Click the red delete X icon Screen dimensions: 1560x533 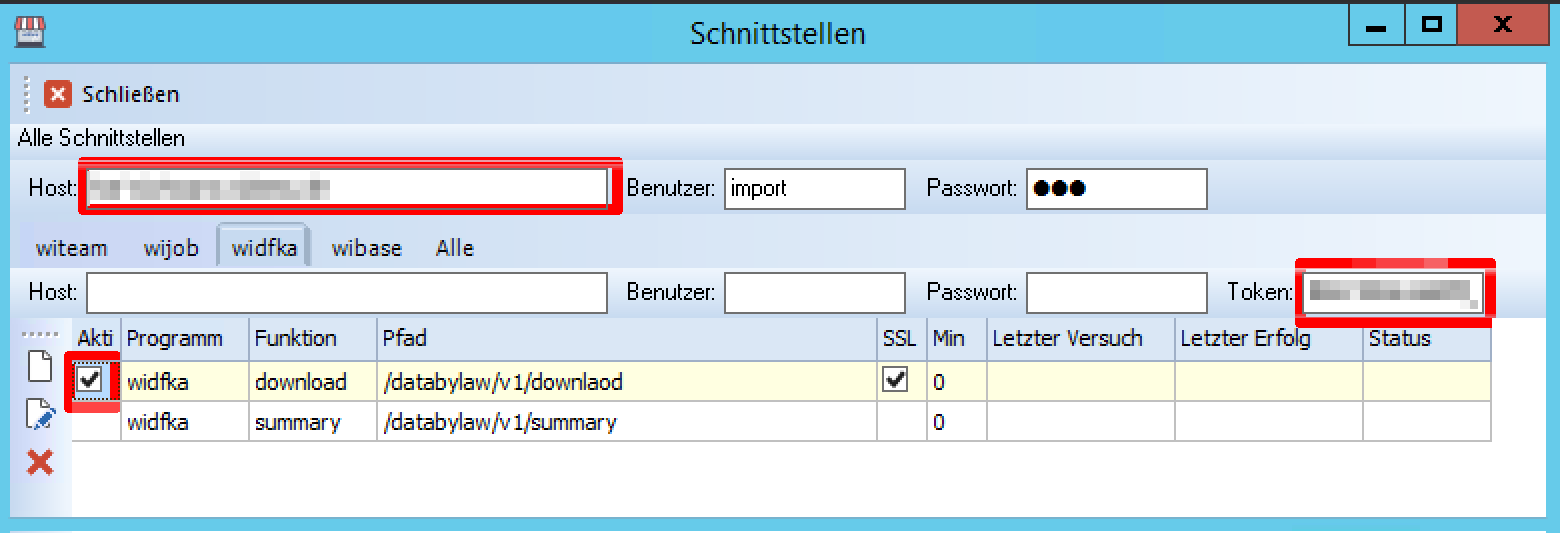40,462
